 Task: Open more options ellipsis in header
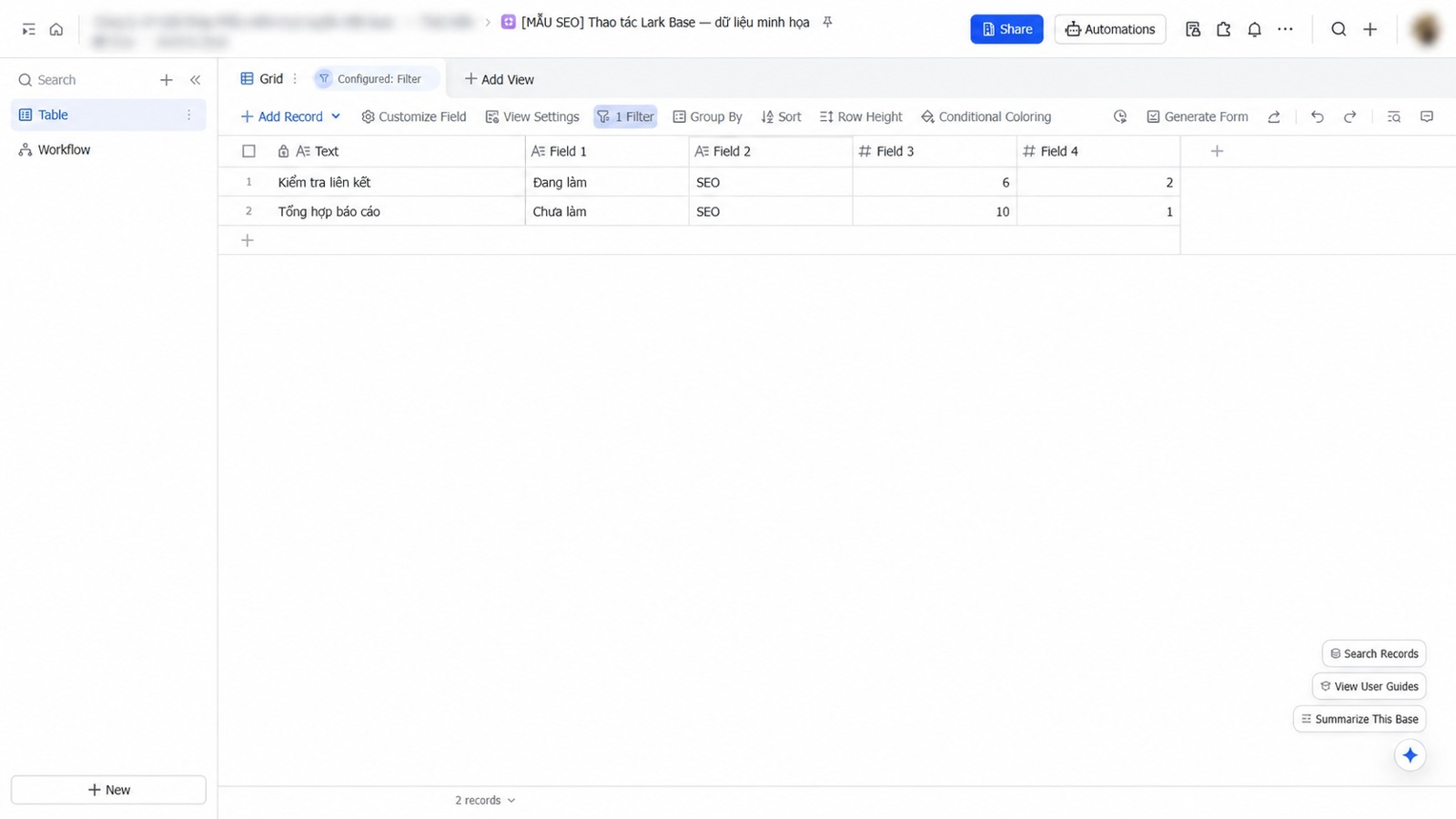coord(1285,29)
